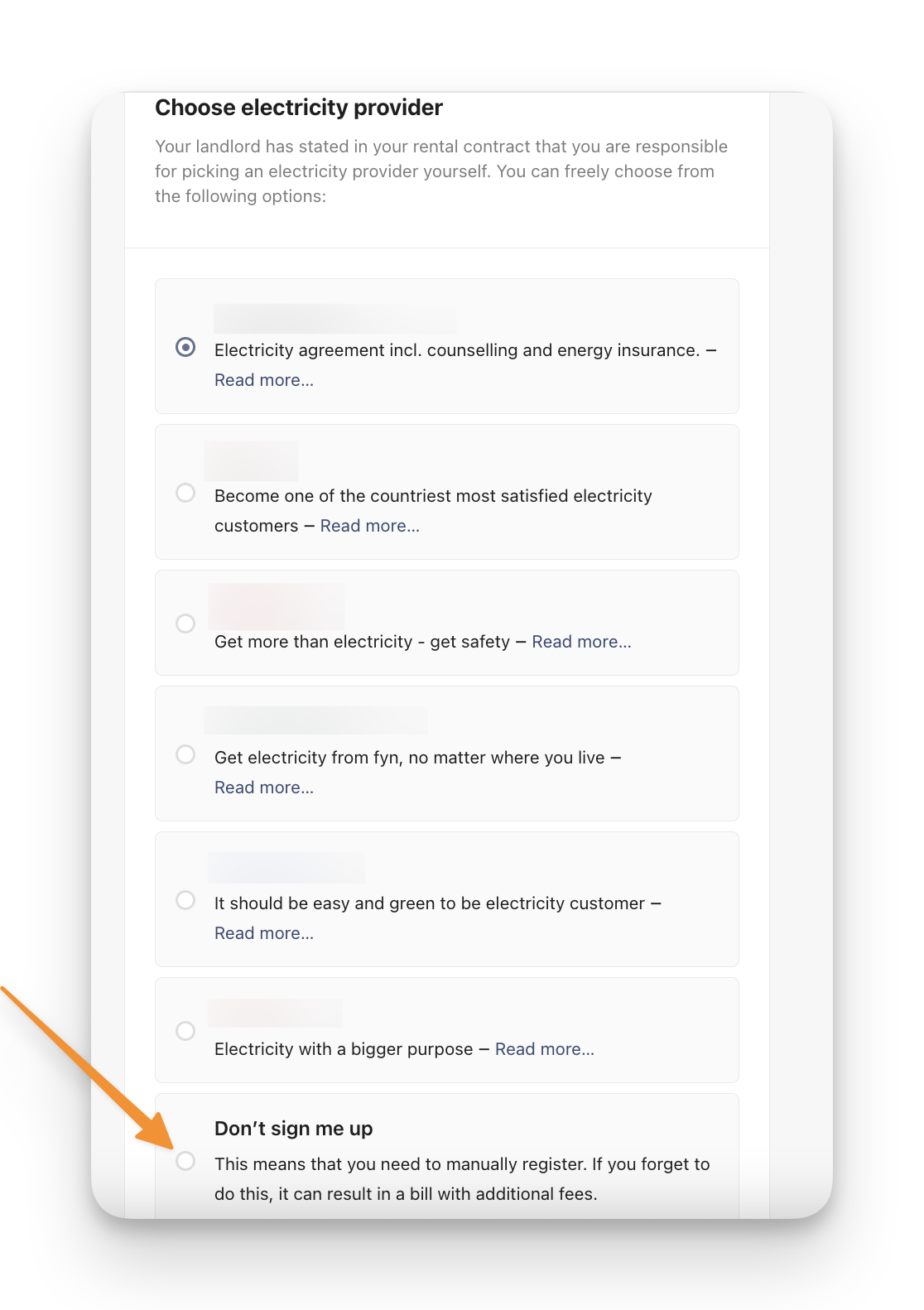Select the energy insurance agreement radio button

pyautogui.click(x=185, y=347)
